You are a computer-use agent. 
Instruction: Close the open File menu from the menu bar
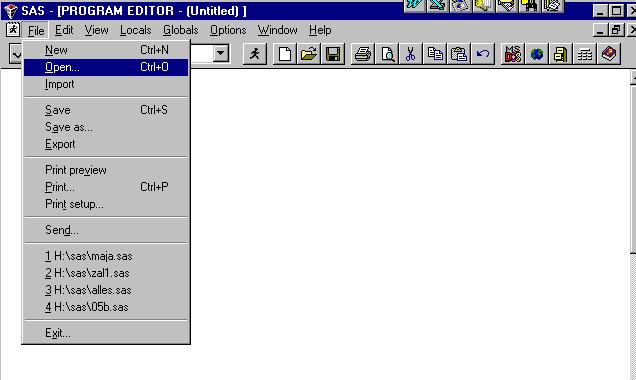[36, 30]
